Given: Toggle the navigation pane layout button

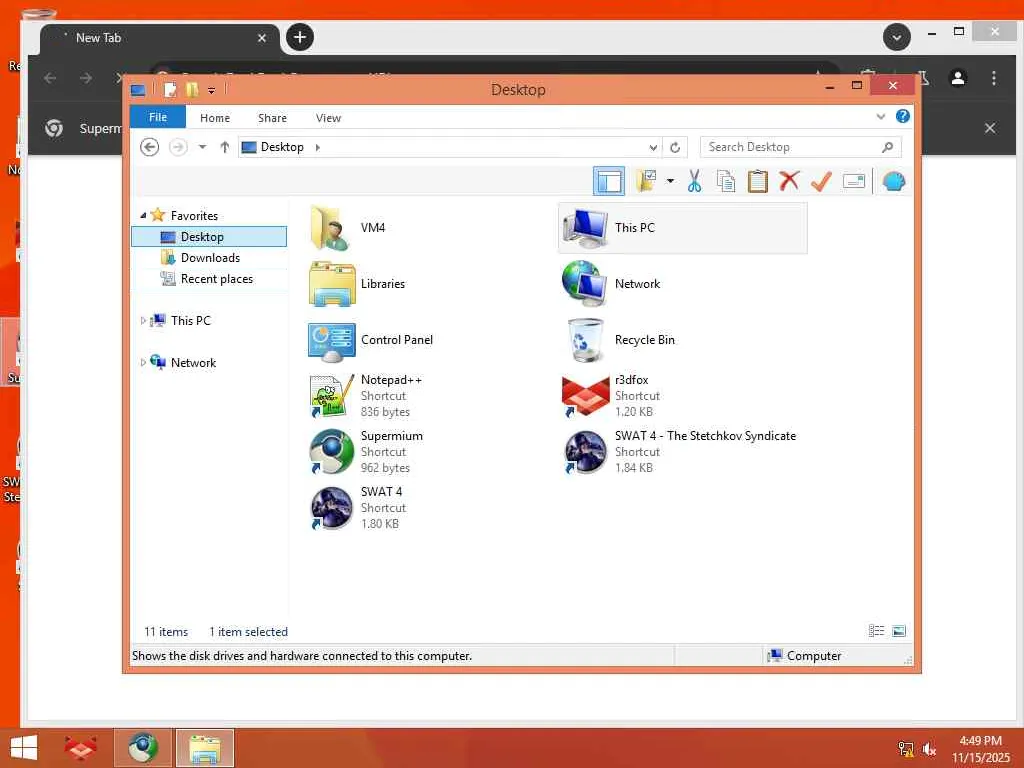Looking at the screenshot, I should point(608,181).
